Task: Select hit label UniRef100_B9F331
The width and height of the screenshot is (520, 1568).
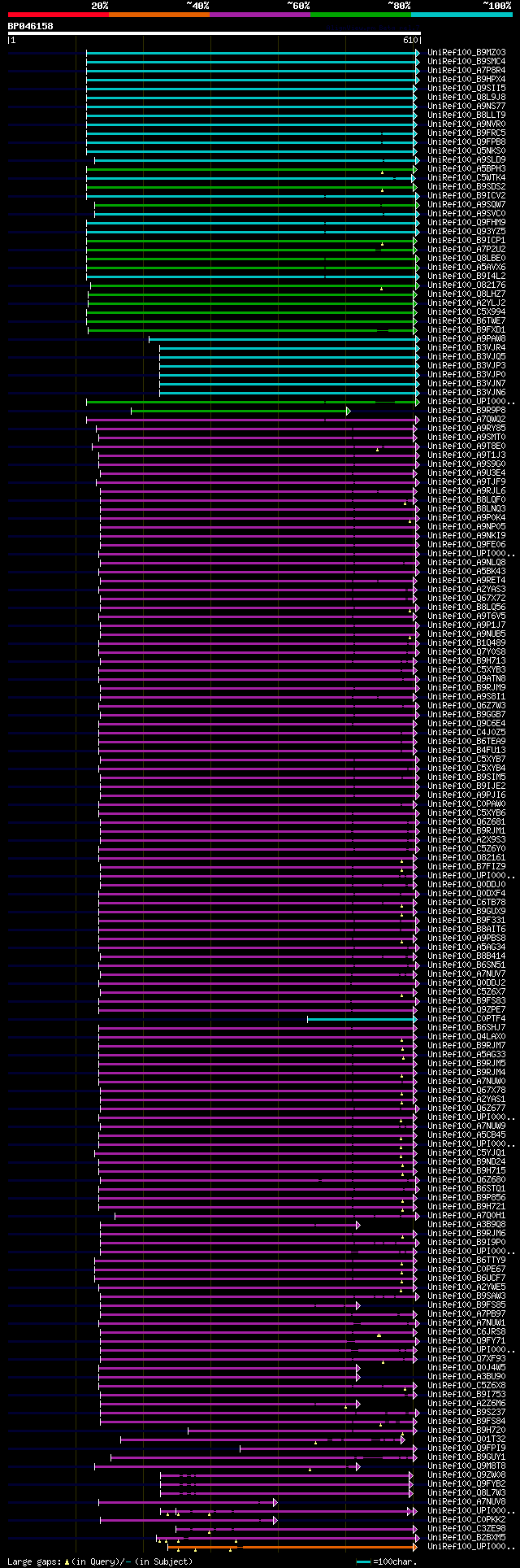Action: click(x=468, y=920)
